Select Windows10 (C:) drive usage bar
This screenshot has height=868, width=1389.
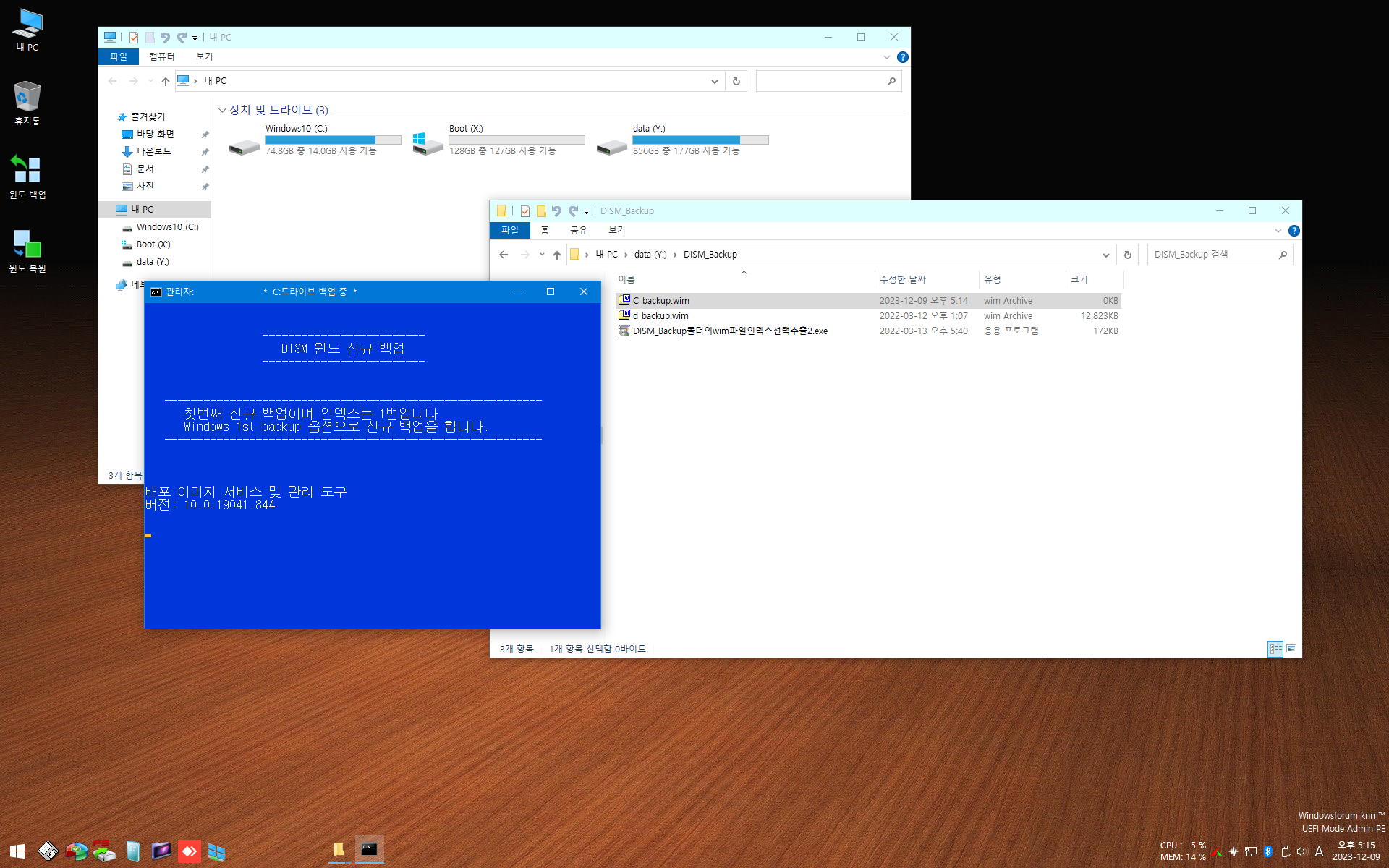pyautogui.click(x=333, y=140)
